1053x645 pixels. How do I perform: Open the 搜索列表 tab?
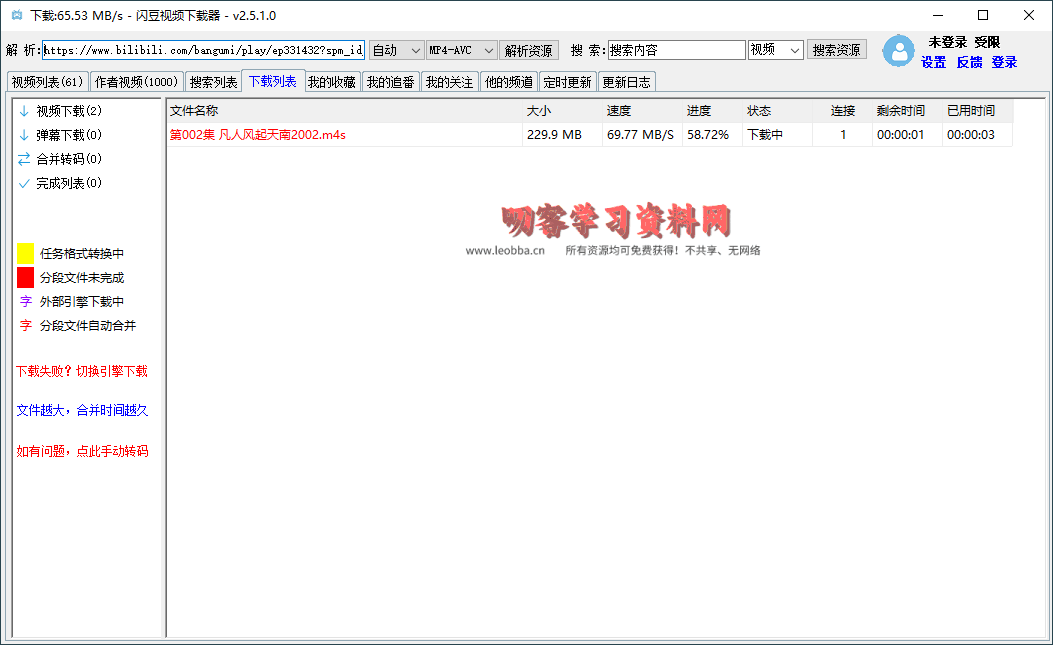pyautogui.click(x=213, y=82)
